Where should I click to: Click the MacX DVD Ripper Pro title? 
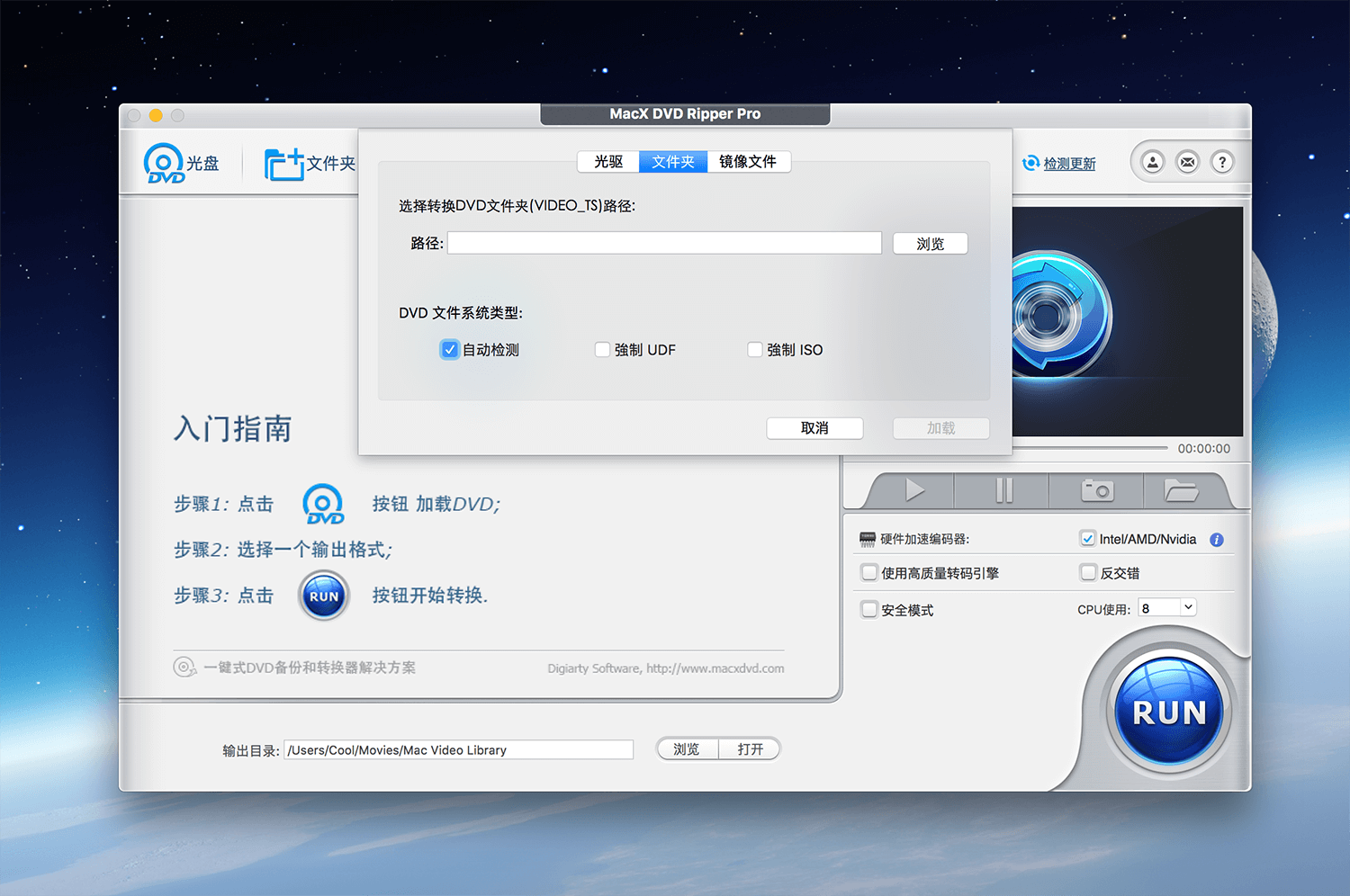(x=685, y=113)
